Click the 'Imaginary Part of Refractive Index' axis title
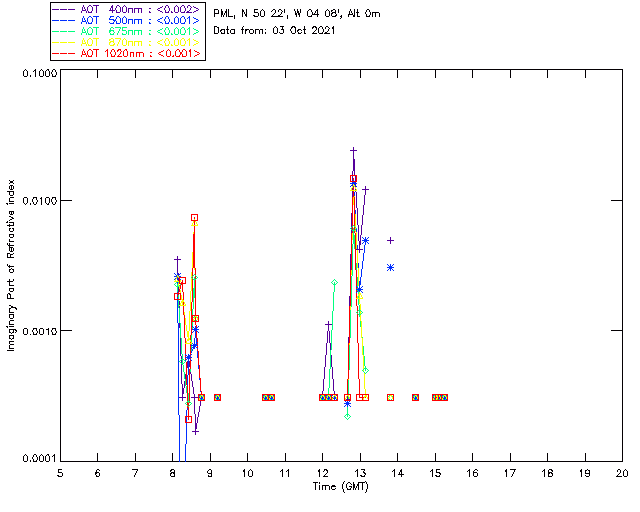640x512 pixels. coord(11,265)
